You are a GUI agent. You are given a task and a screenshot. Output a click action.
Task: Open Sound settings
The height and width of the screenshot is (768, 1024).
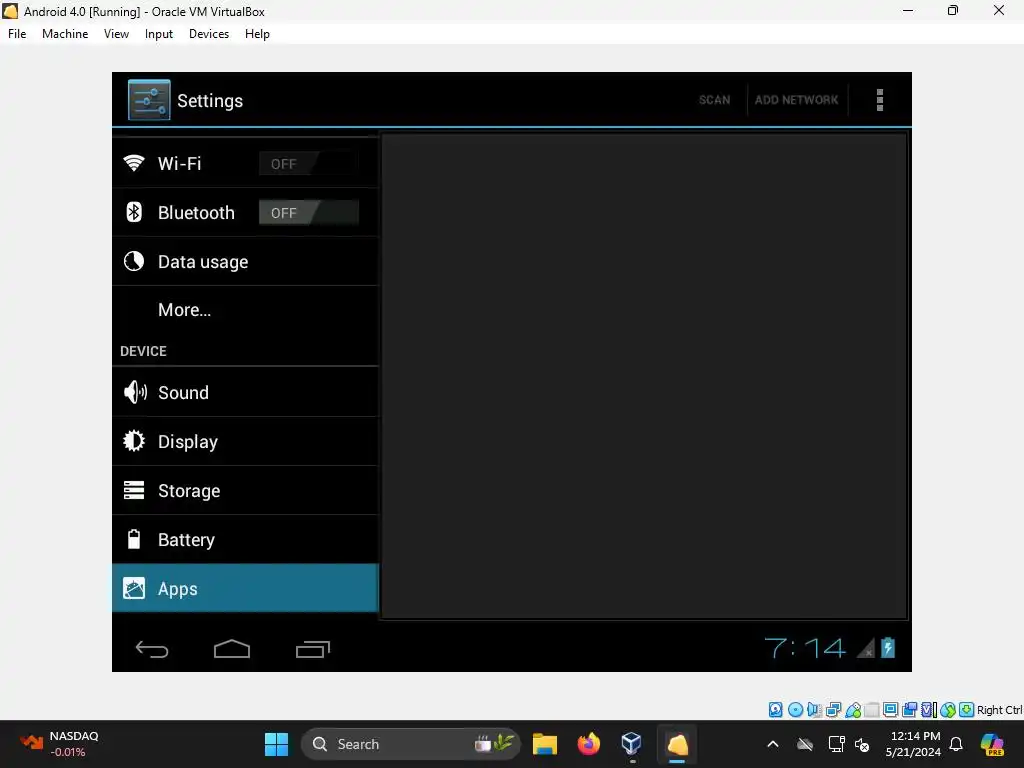click(246, 392)
